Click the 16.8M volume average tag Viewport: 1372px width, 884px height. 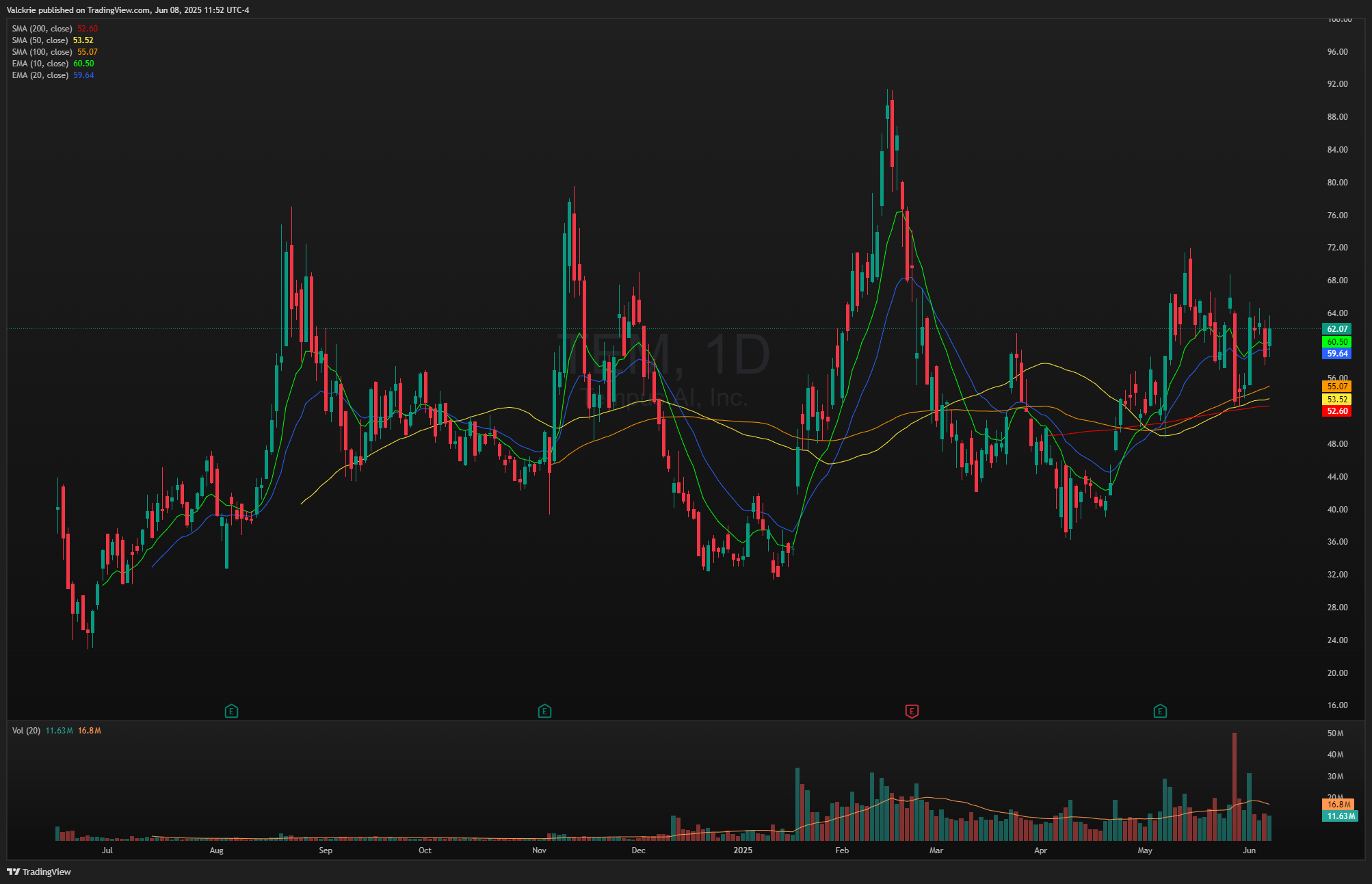click(1338, 805)
